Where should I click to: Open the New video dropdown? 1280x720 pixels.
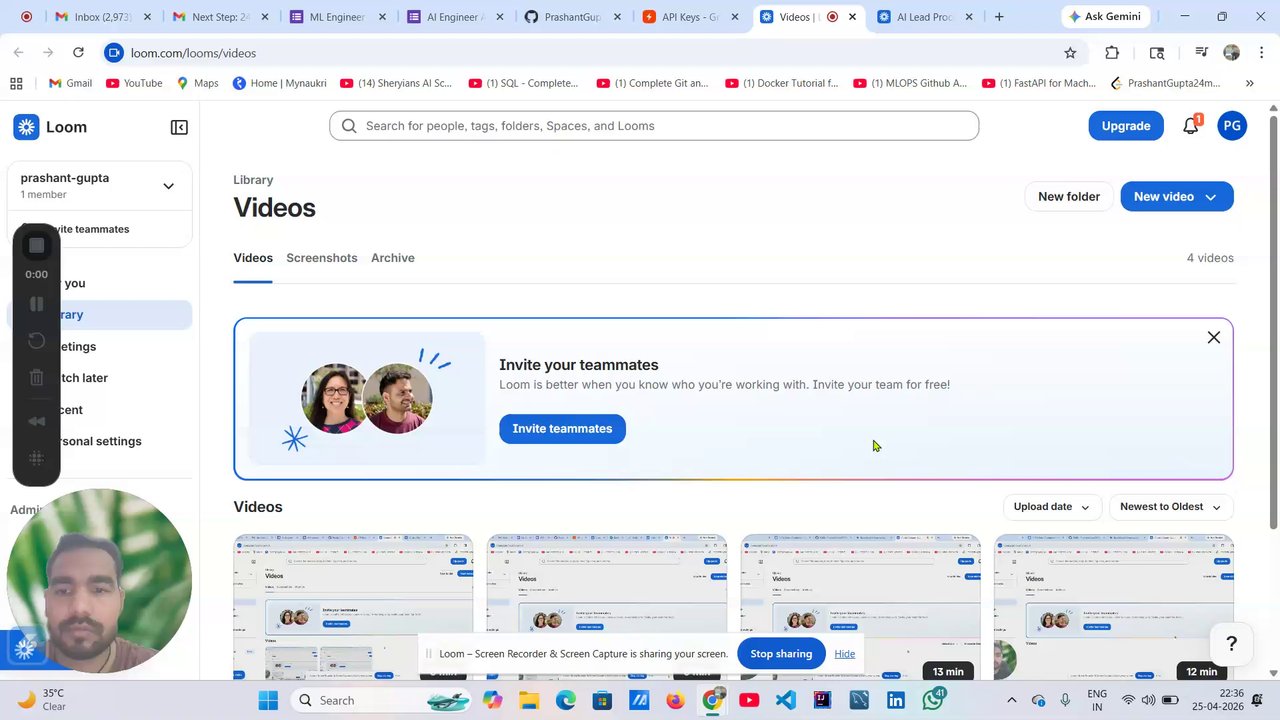(x=1176, y=197)
